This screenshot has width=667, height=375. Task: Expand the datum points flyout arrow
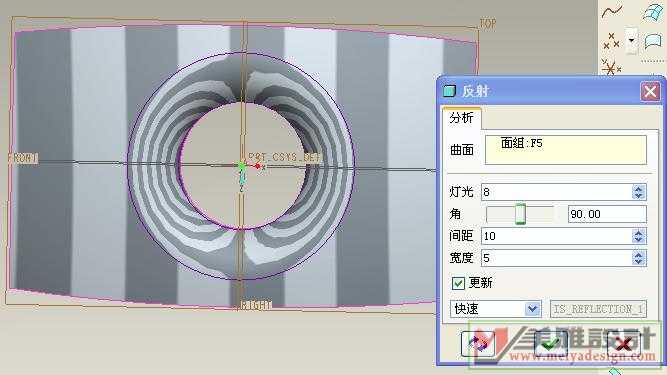tap(631, 41)
